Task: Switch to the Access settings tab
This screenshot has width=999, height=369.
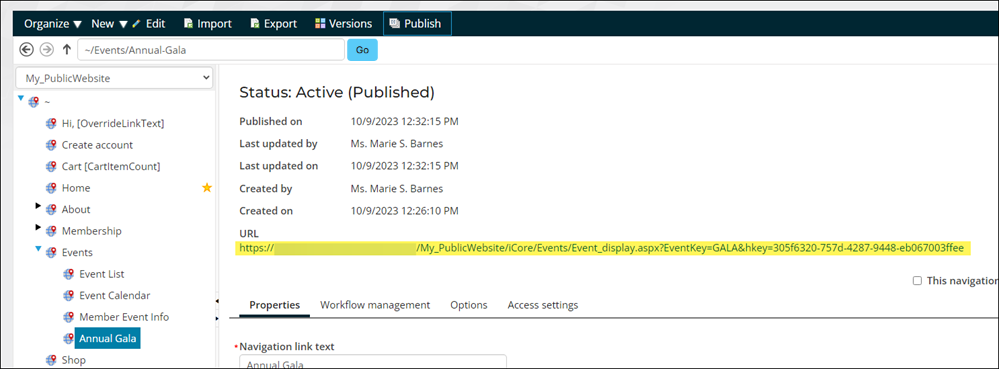Action: point(543,305)
